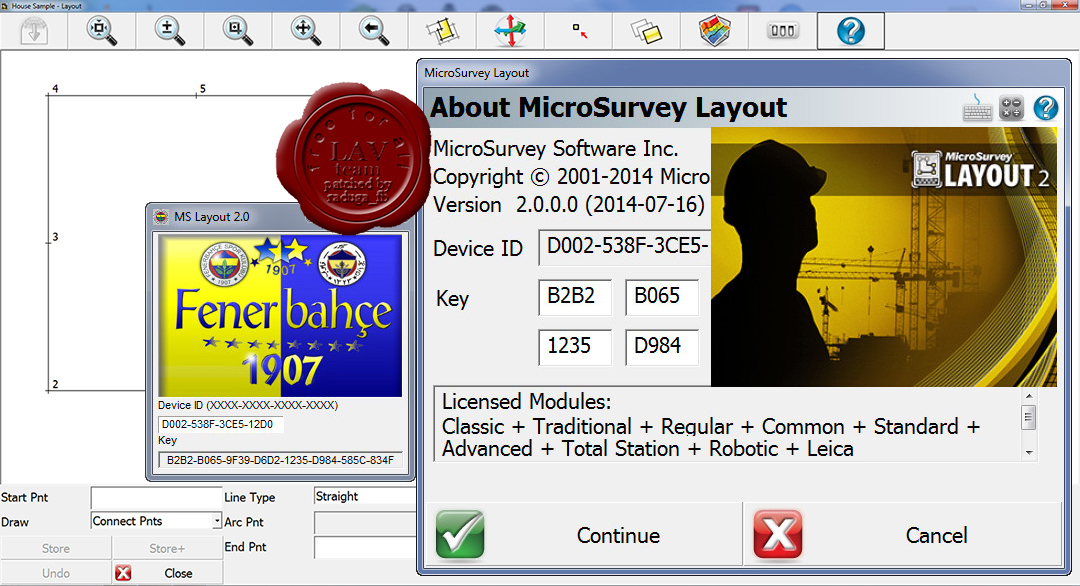Click the main window minimize button
This screenshot has height=586, width=1080.
tap(1029, 5)
